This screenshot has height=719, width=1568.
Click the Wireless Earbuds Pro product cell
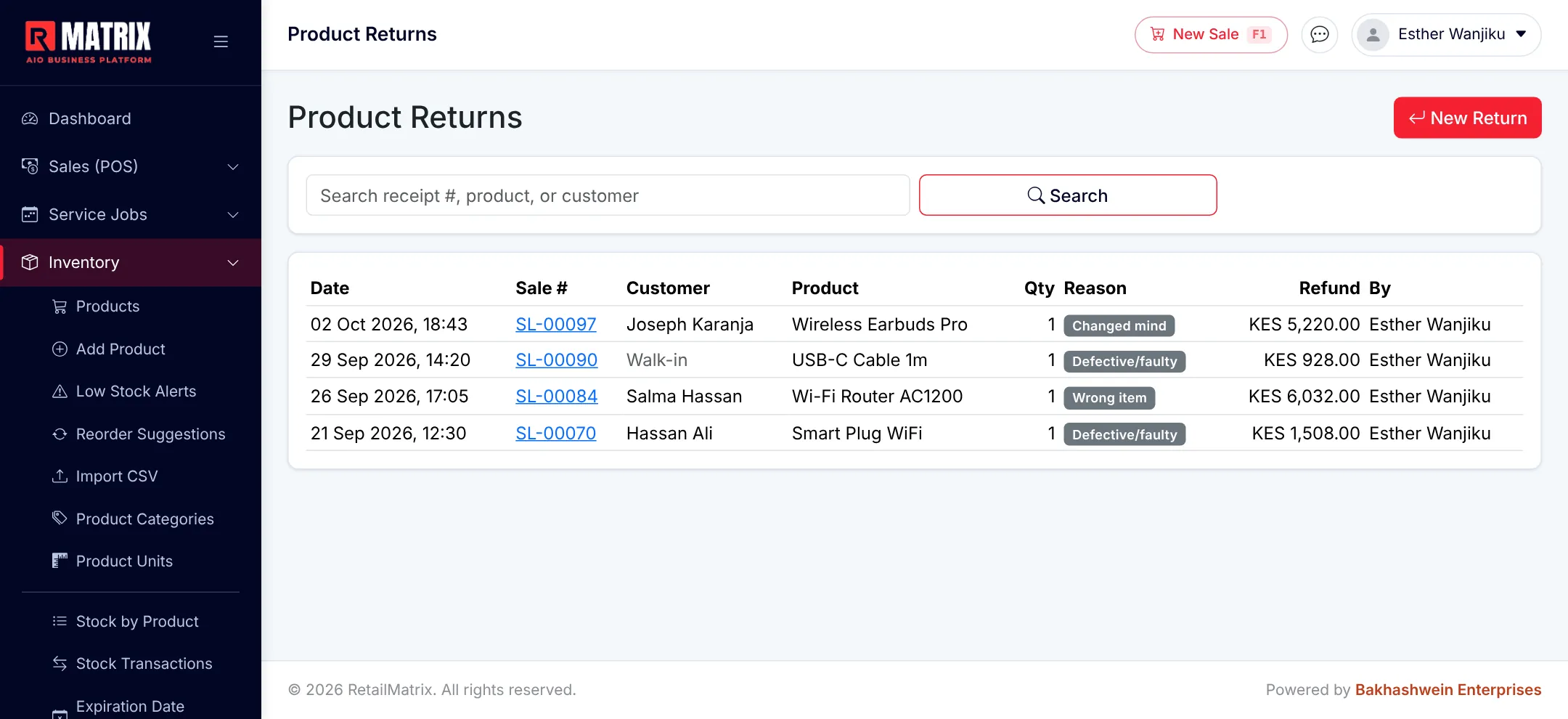pyautogui.click(x=880, y=325)
